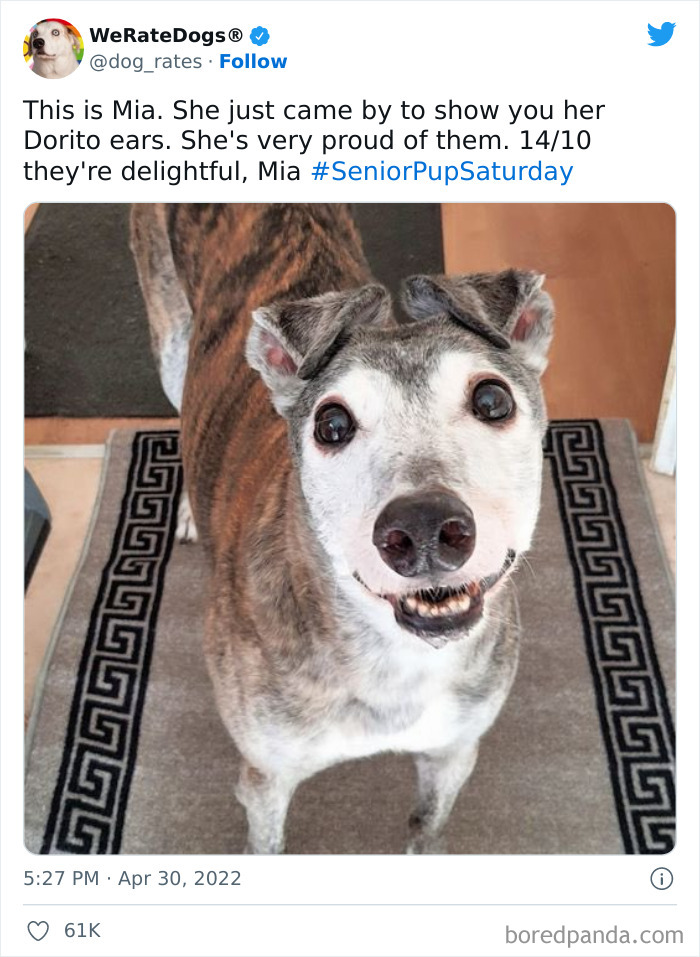Click the tweet text about Dorito ears
This screenshot has width=700, height=957.
coord(314,140)
